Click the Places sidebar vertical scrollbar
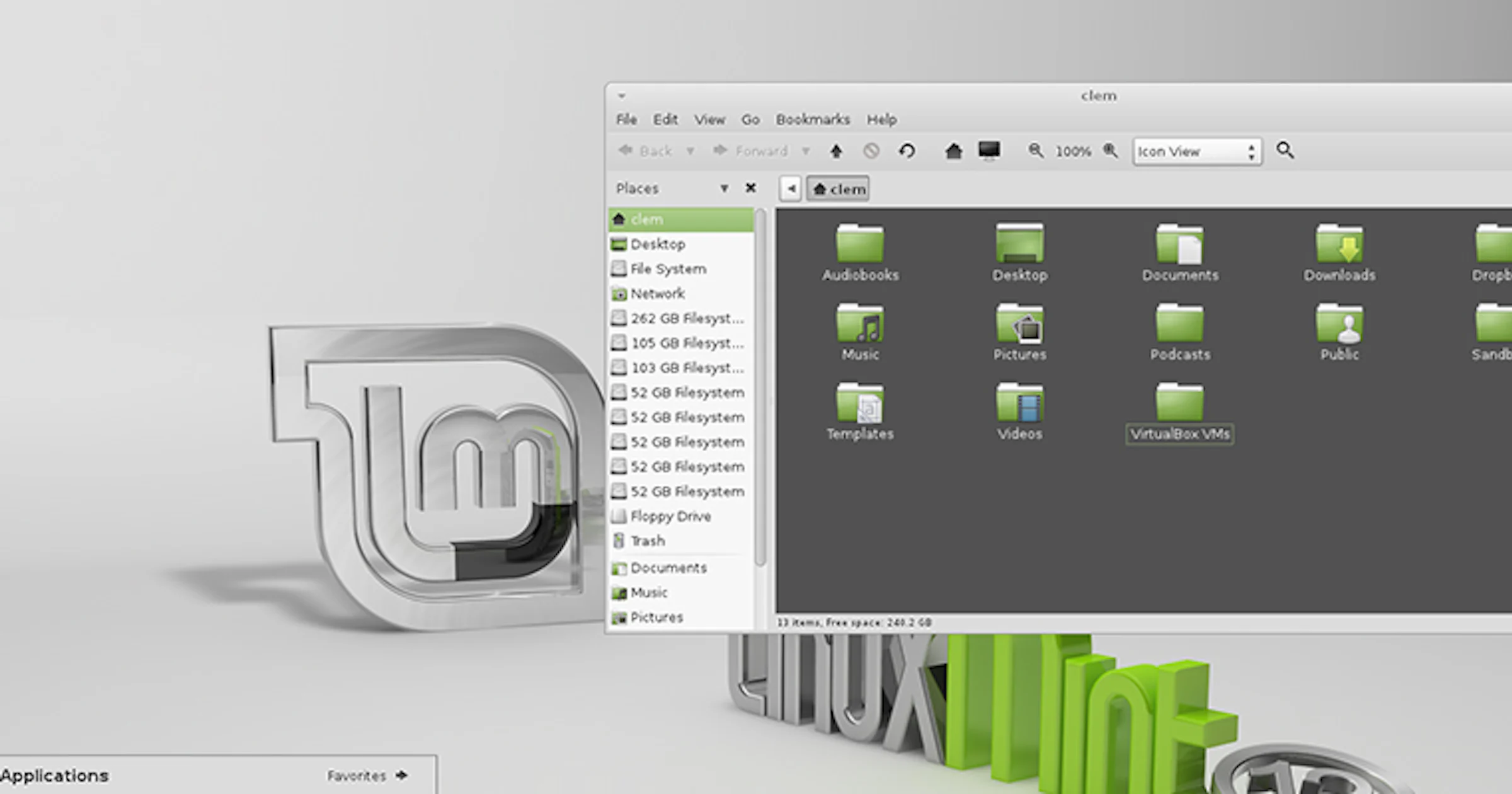Screen dimensions: 1512x794 coord(760,388)
